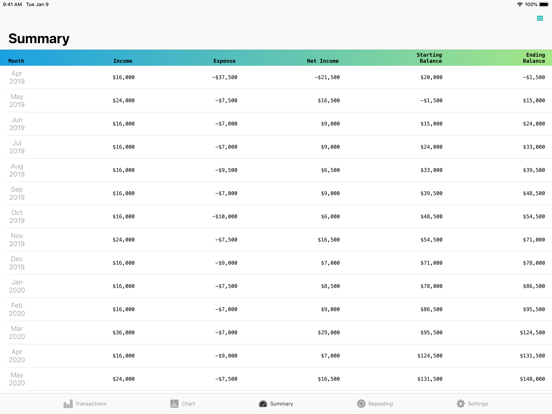
Task: Select the Summary tab
Action: pos(276,404)
